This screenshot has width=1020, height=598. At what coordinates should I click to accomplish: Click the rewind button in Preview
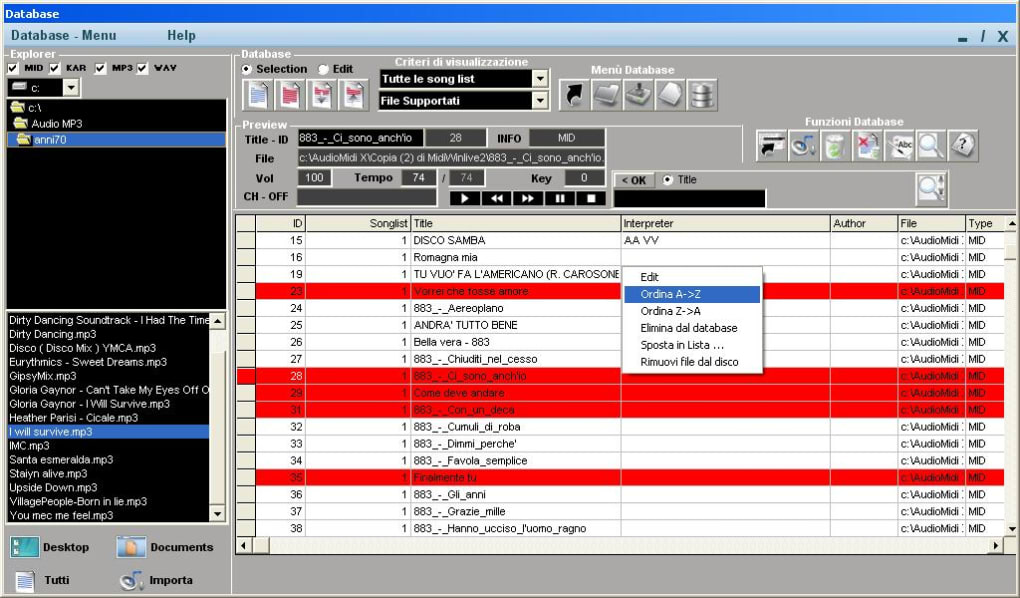click(x=496, y=198)
